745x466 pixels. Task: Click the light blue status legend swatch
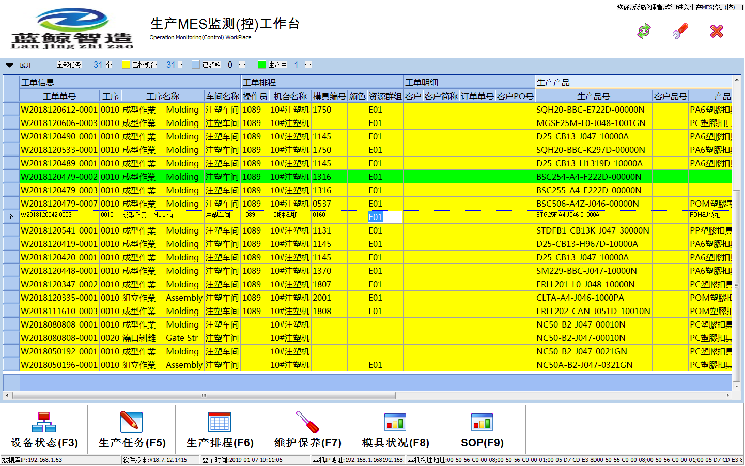click(196, 65)
